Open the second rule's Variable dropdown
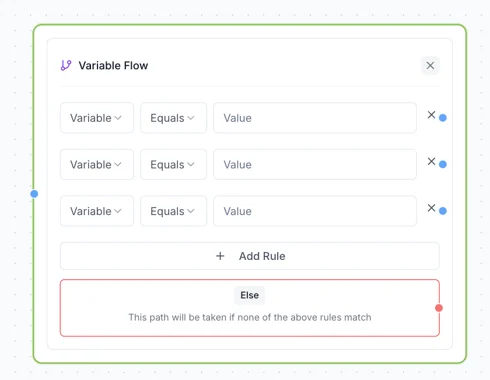Image resolution: width=490 pixels, height=380 pixels. (x=97, y=164)
